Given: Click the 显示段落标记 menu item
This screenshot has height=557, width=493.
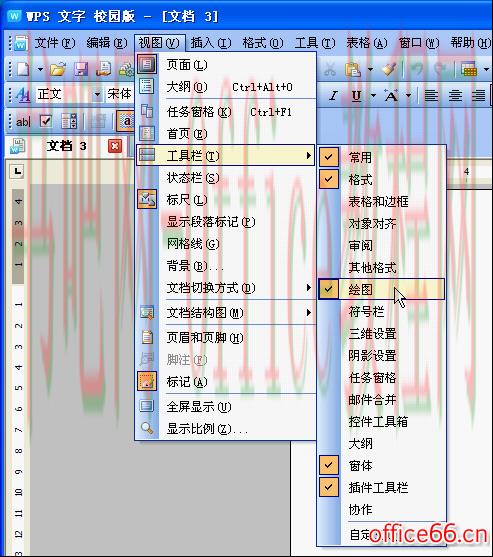Looking at the screenshot, I should tap(226, 222).
